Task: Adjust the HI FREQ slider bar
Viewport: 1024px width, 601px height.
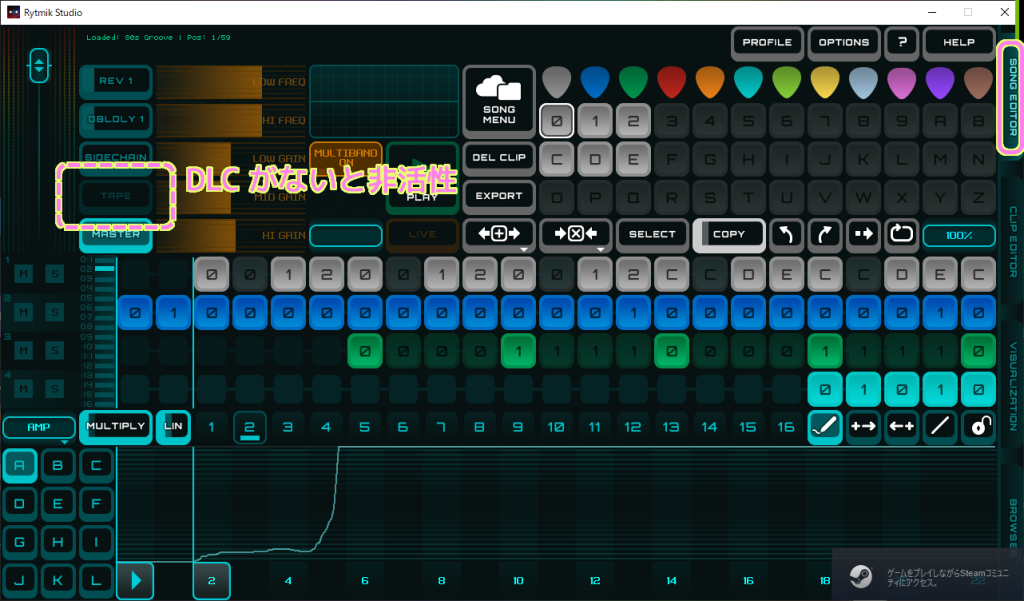Action: pos(231,120)
